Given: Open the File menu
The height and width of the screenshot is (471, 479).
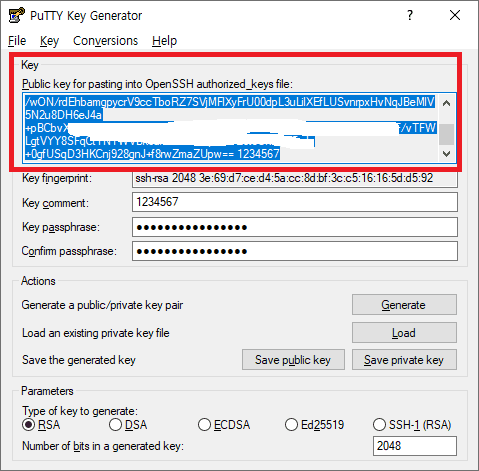Looking at the screenshot, I should point(17,41).
